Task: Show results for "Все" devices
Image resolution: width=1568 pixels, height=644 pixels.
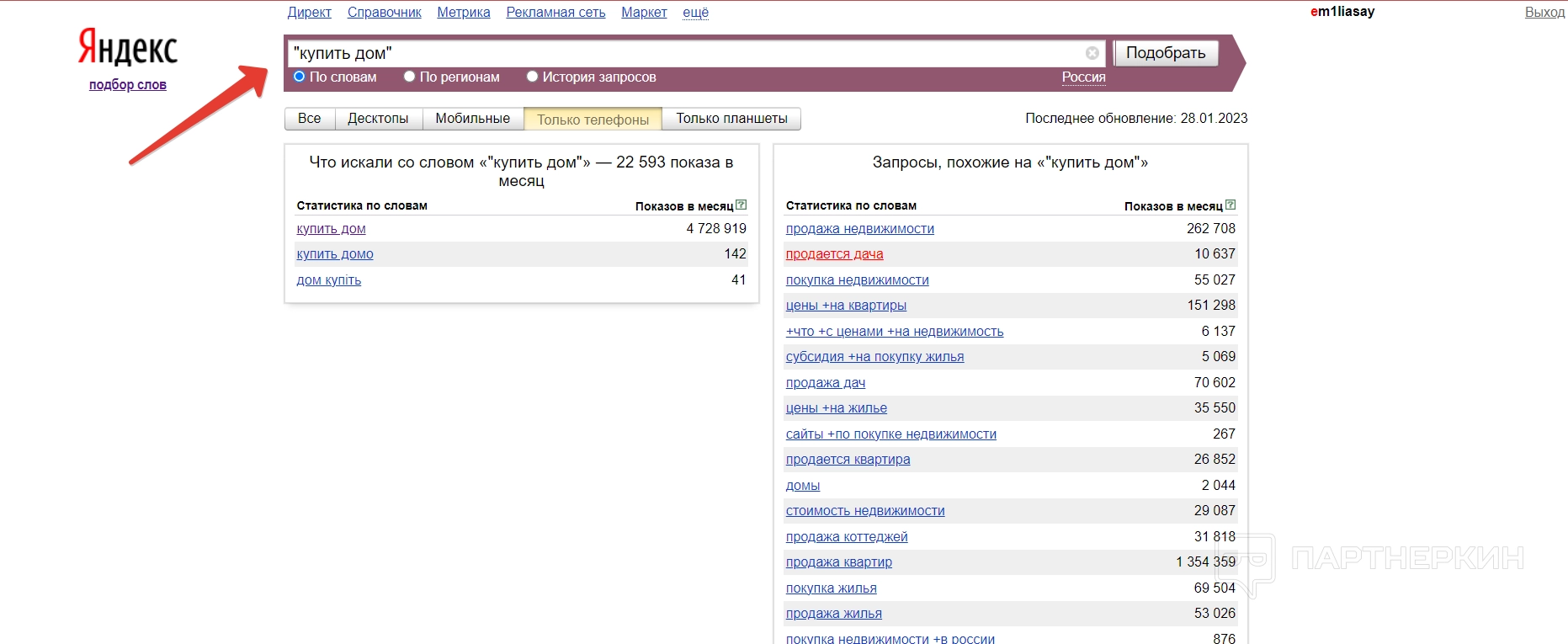Action: tap(309, 119)
